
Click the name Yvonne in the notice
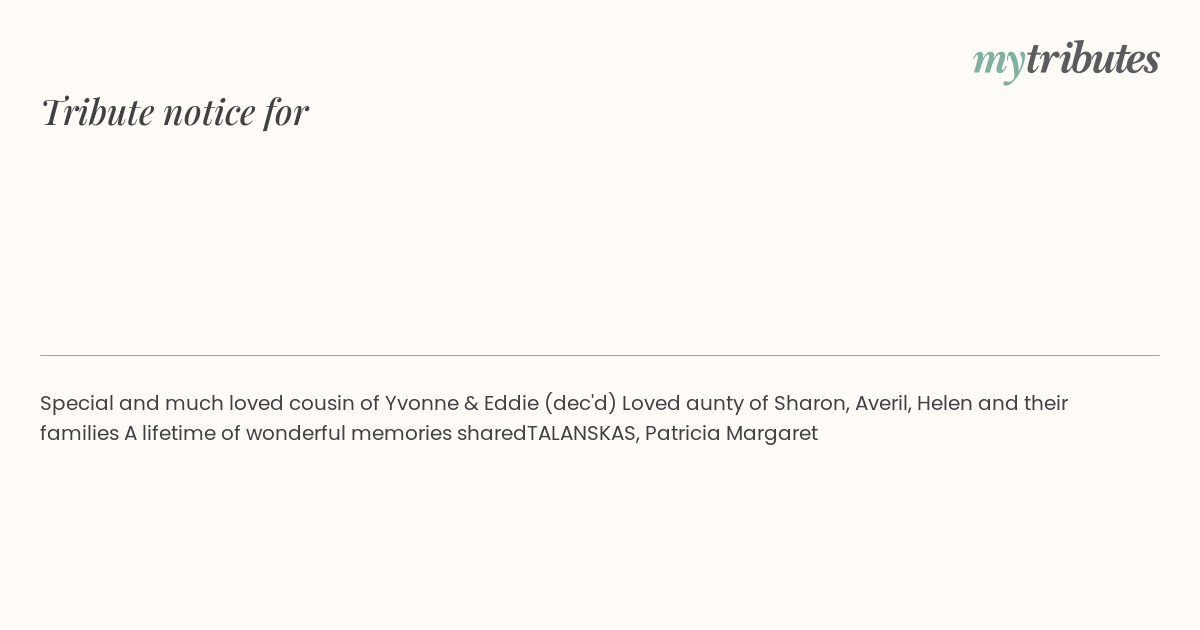pyautogui.click(x=421, y=403)
